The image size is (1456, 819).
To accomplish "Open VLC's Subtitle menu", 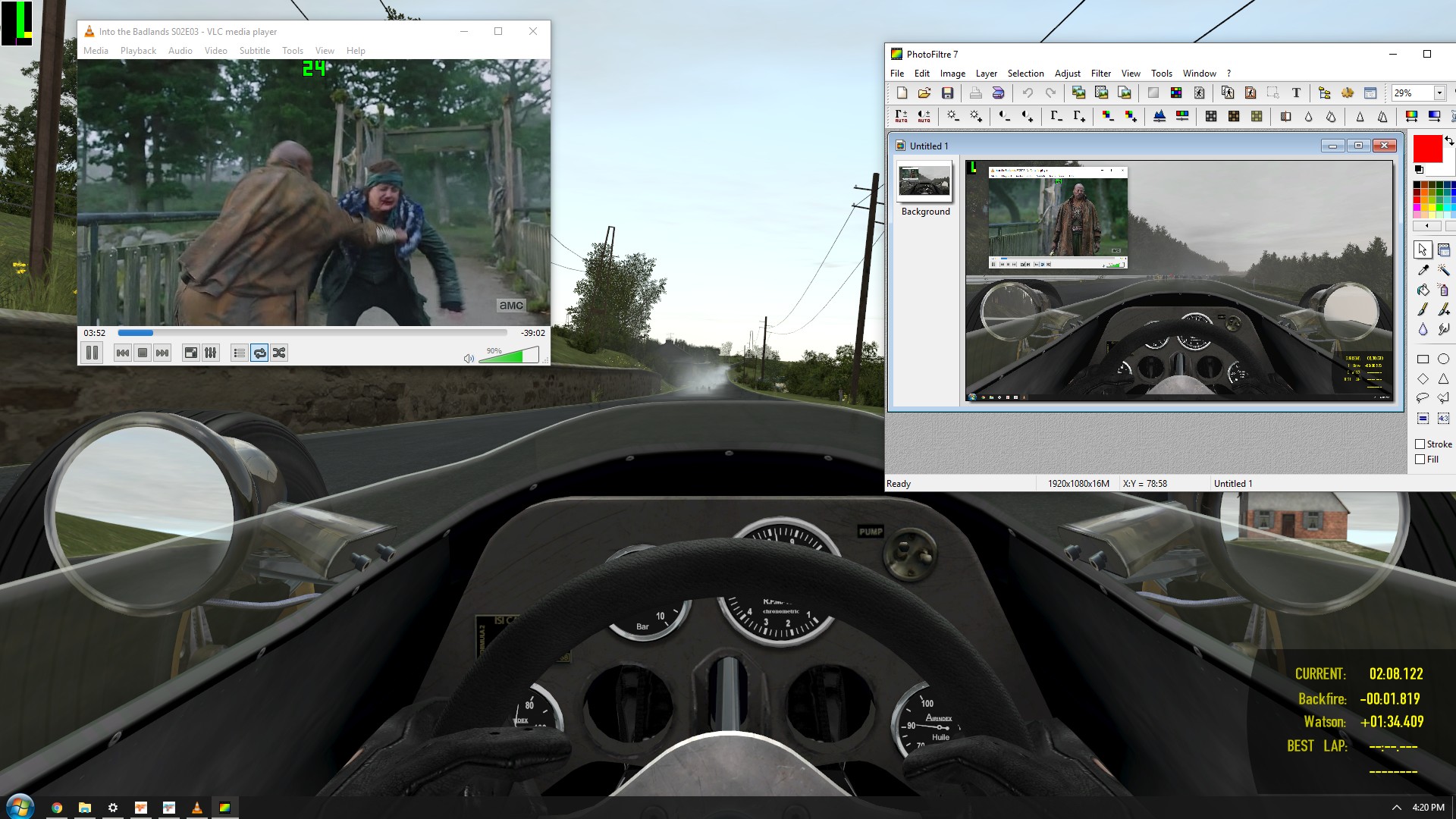I will 254,51.
